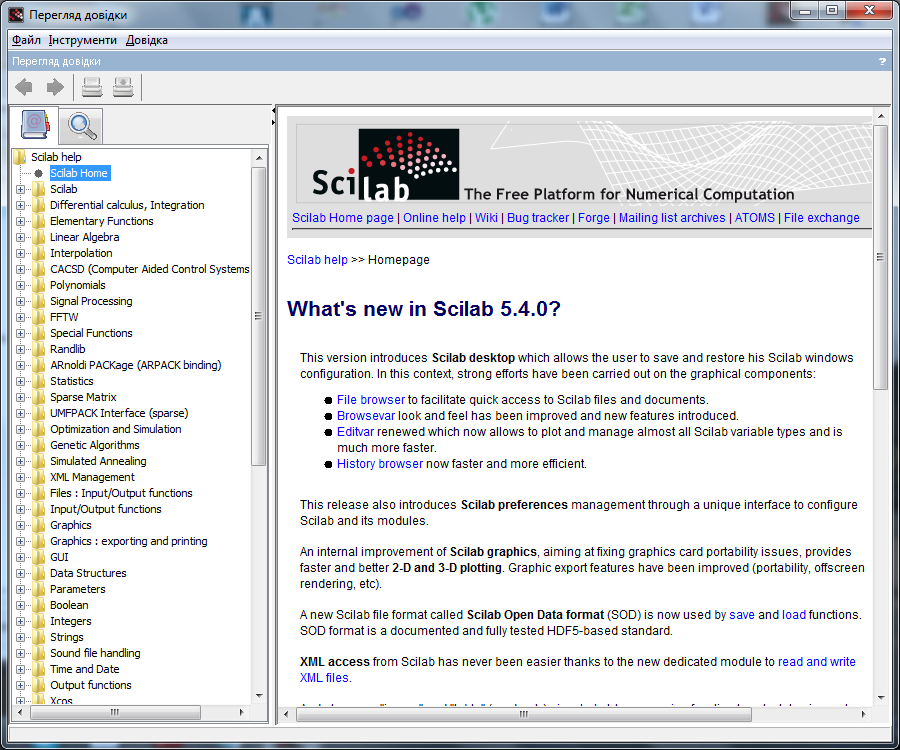Expand the Sparse Matrix node
Image resolution: width=900 pixels, height=750 pixels.
[x=21, y=397]
